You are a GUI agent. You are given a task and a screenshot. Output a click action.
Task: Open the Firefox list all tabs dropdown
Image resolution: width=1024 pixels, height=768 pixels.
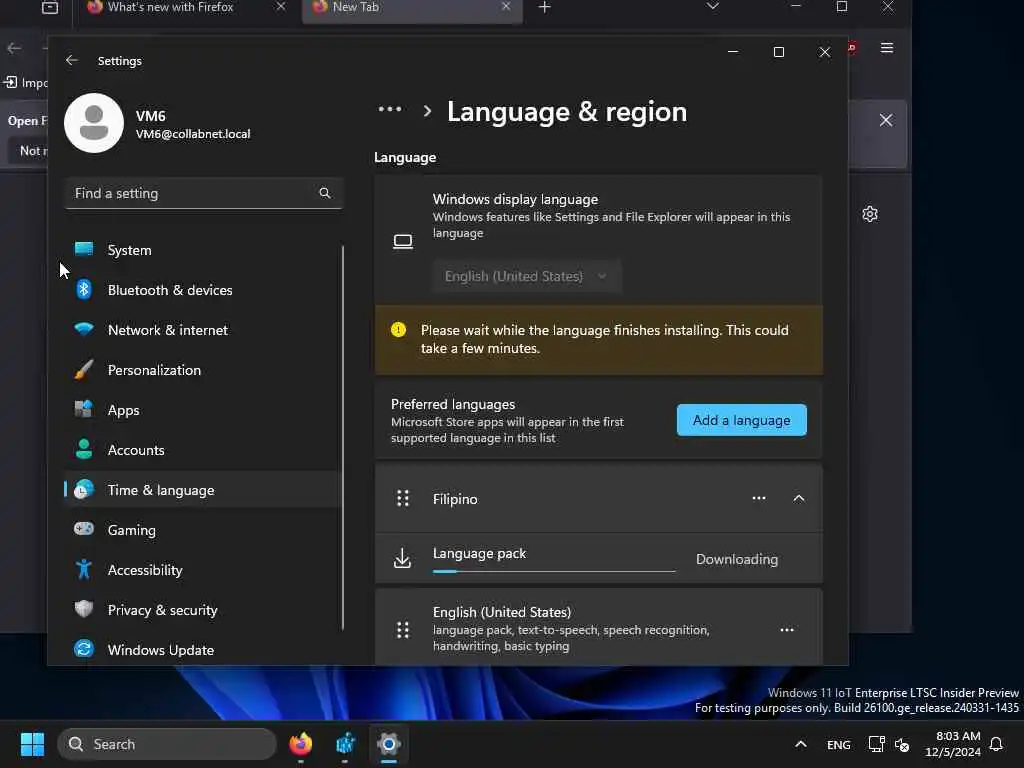[712, 7]
